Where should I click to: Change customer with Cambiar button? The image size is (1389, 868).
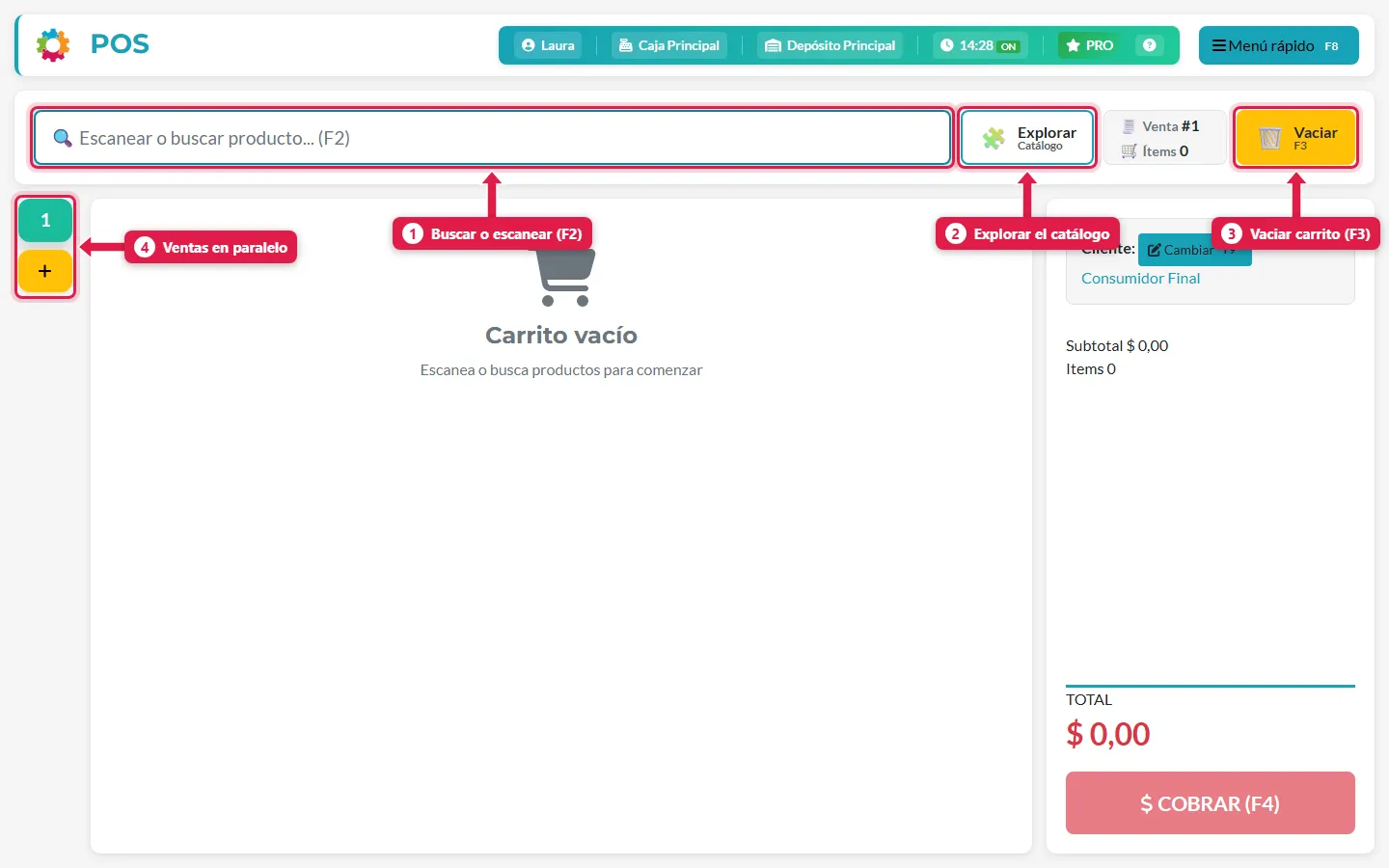click(1194, 250)
